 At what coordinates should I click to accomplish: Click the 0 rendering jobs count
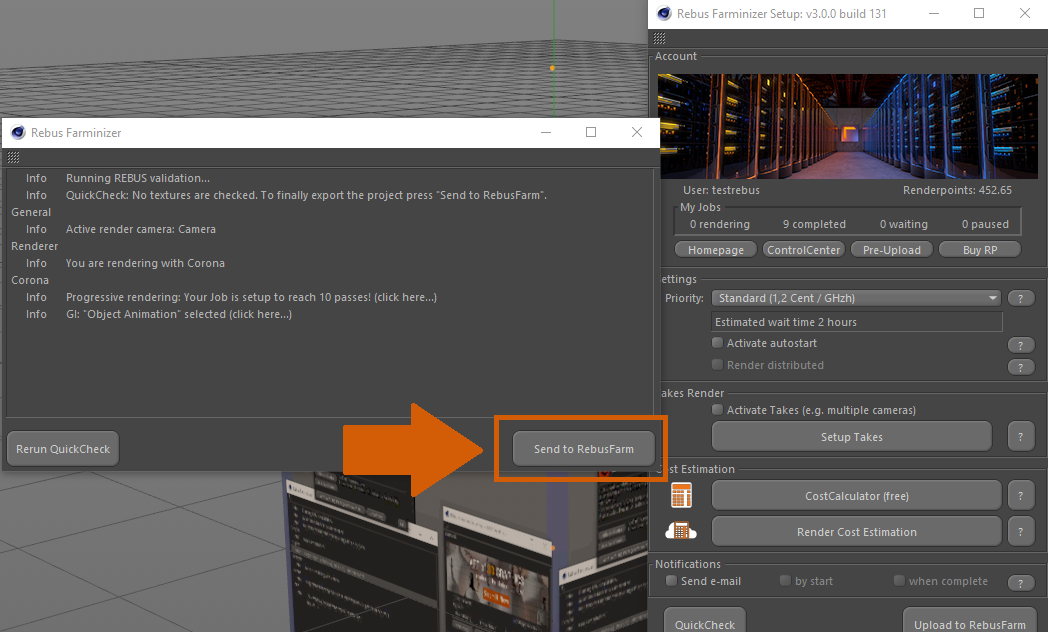coord(720,224)
